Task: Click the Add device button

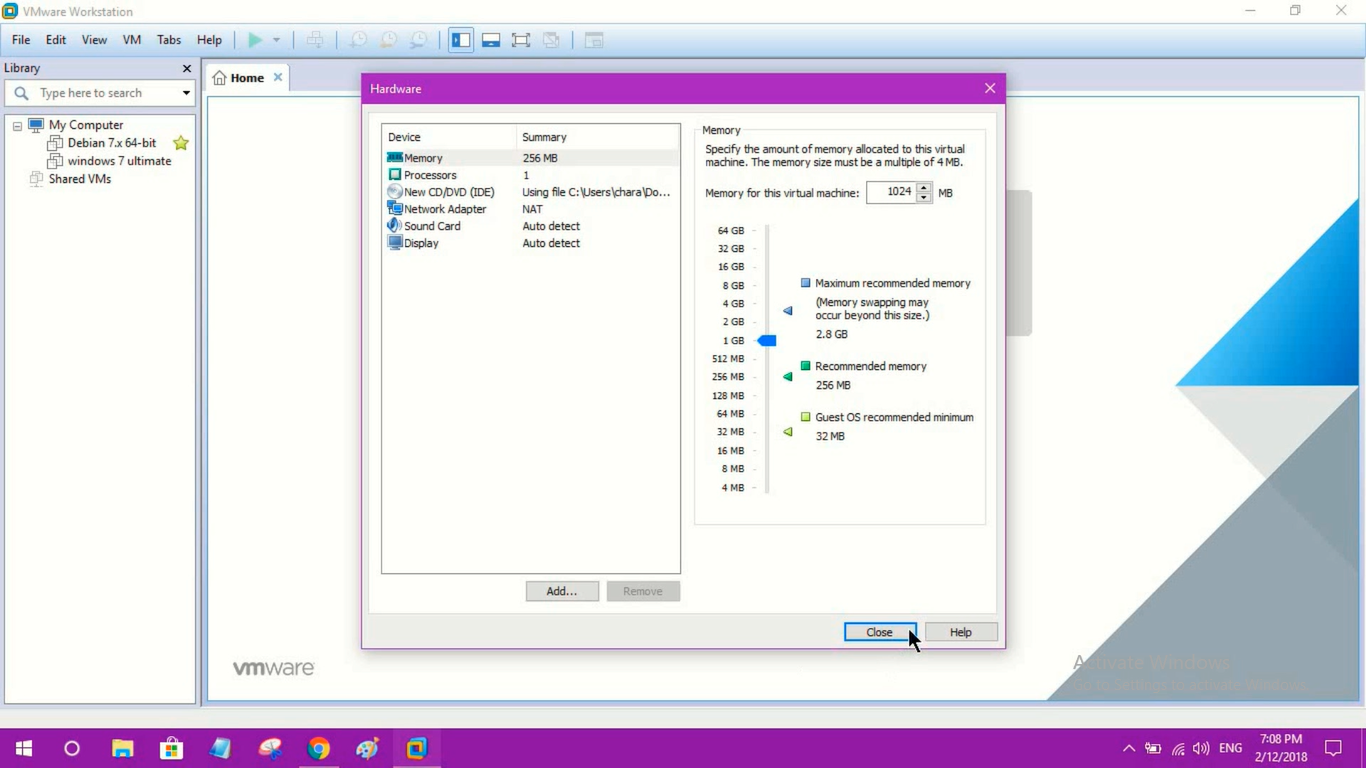Action: [561, 591]
